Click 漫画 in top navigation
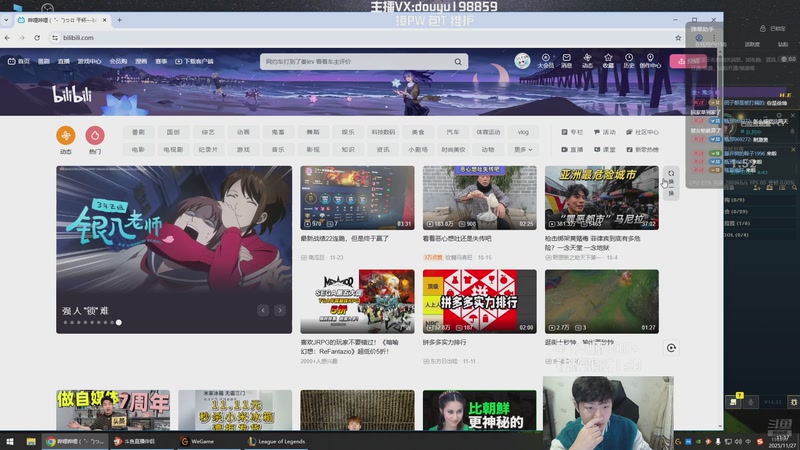The height and width of the screenshot is (450, 800). pyautogui.click(x=141, y=61)
